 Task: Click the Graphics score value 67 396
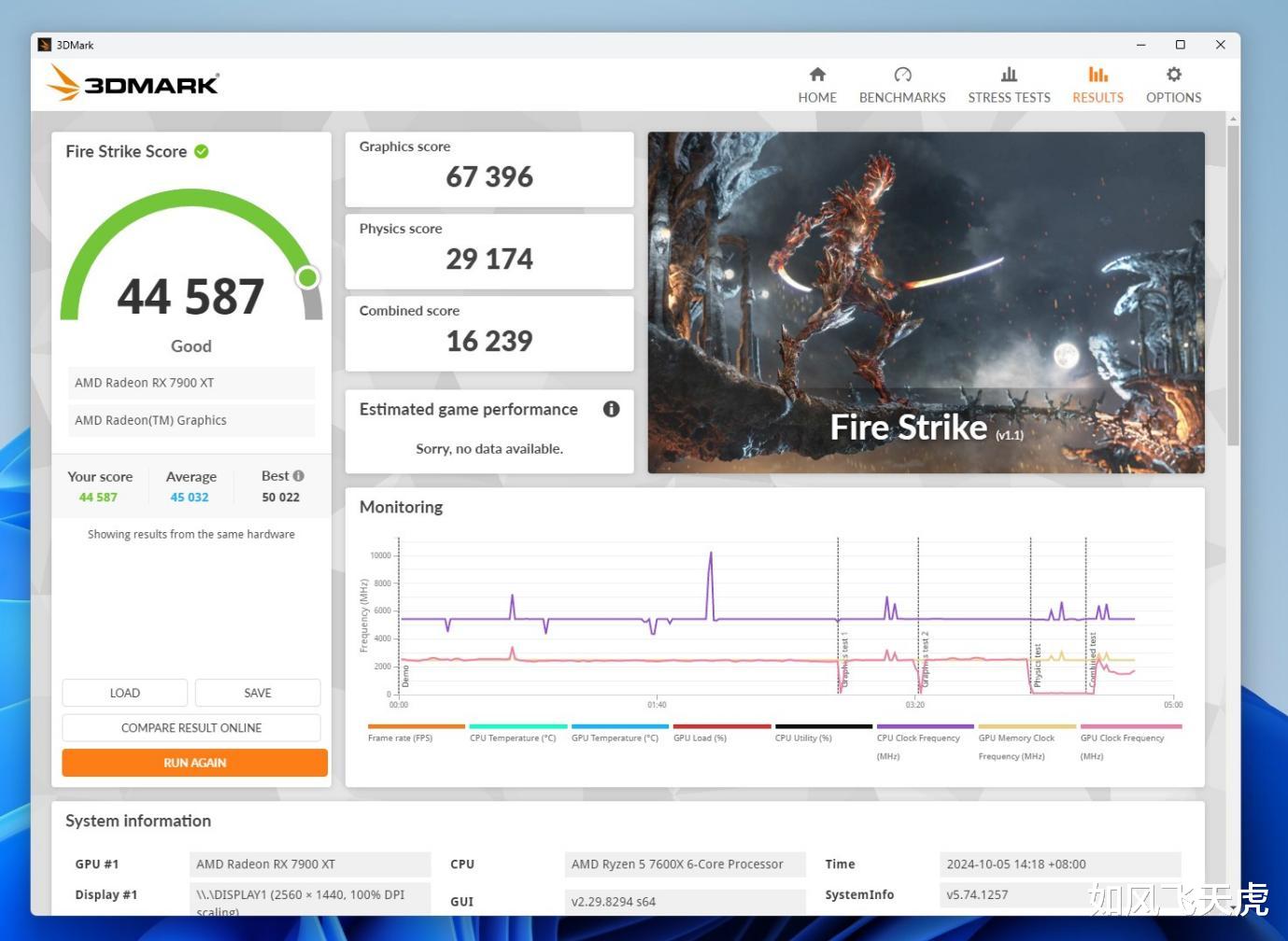489,176
